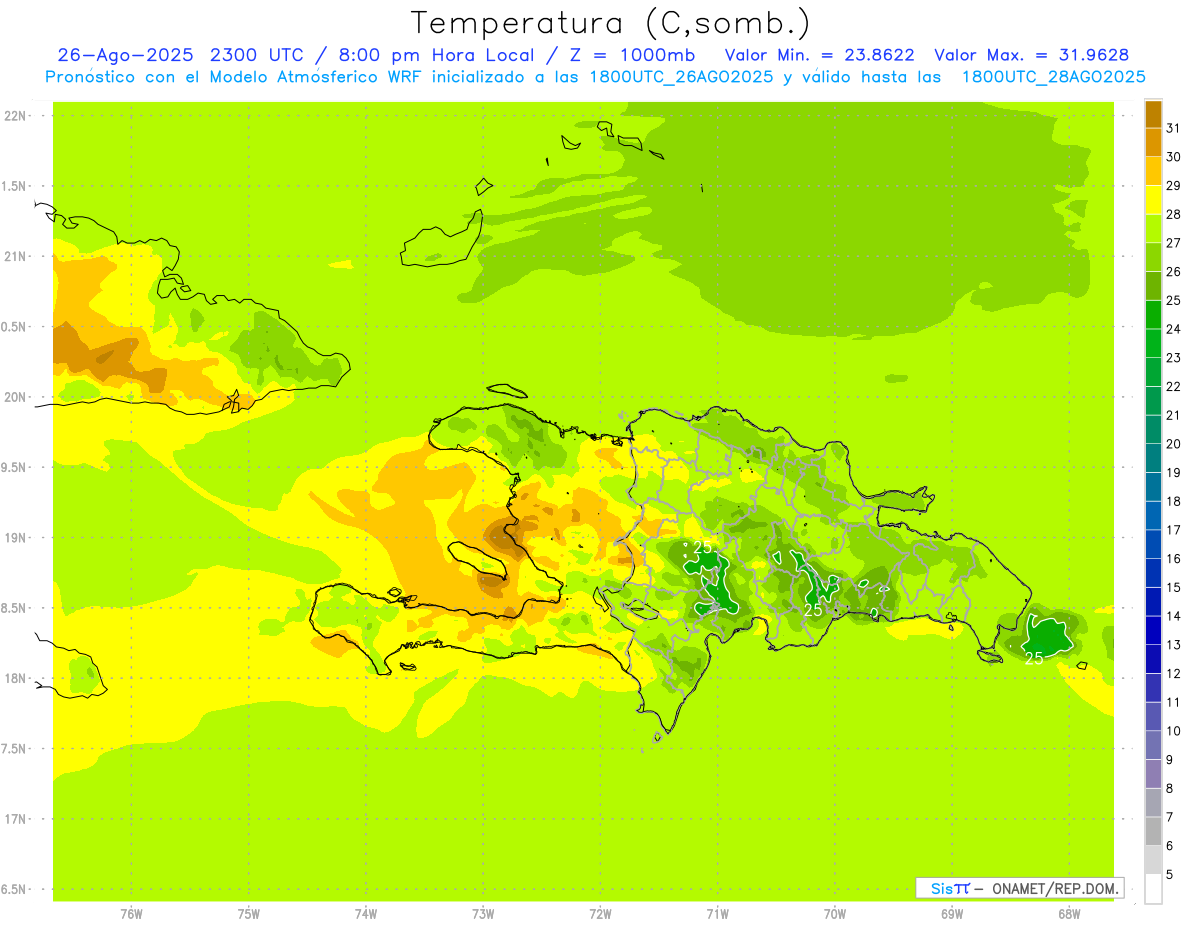Image resolution: width=1200 pixels, height=927 pixels.
Task: Click the green legend swatch between 24 and 25
Action: (1153, 315)
